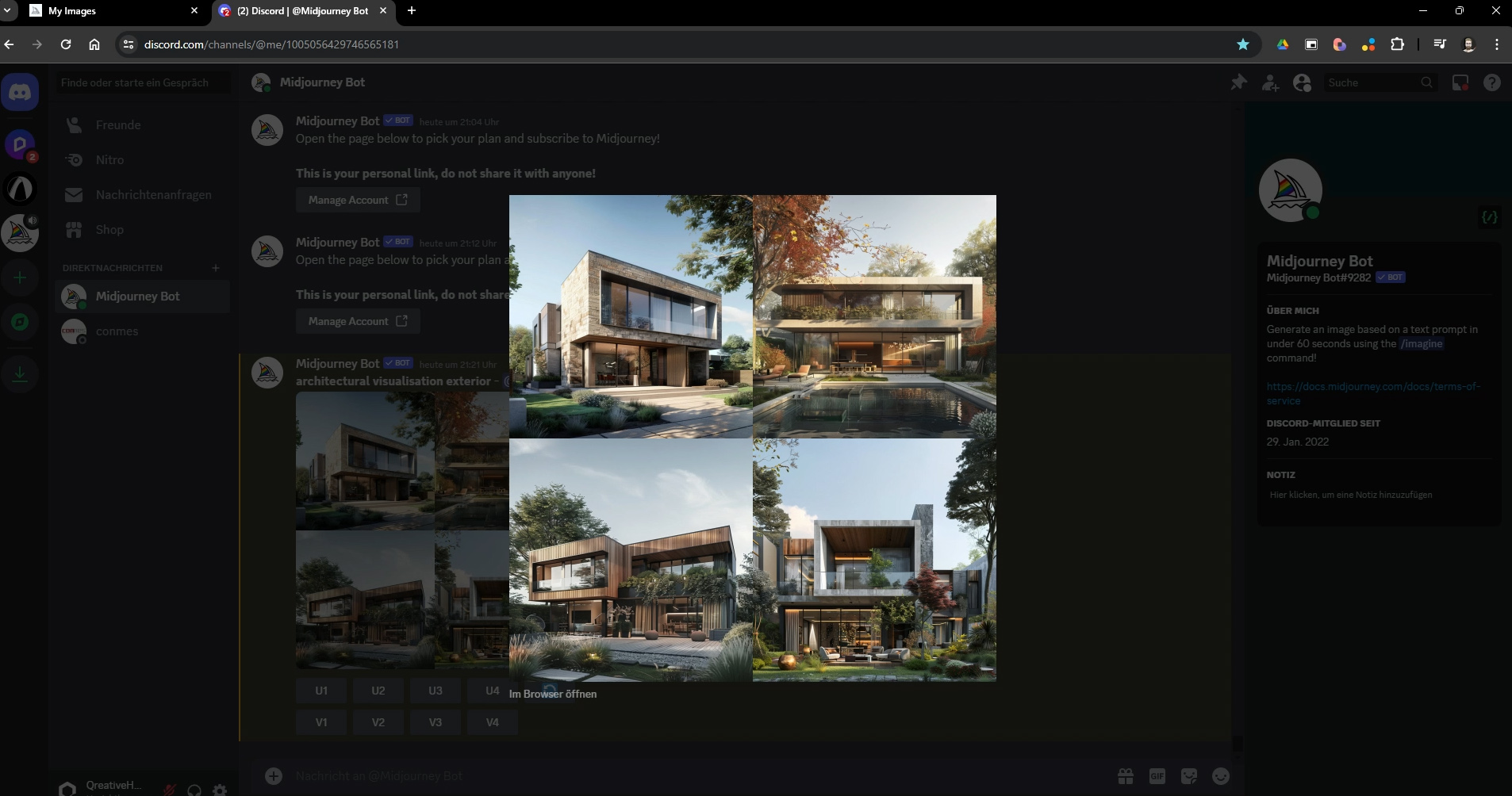Toggle headphone deafen in the user panel
Viewport: 1512px width, 796px height.
tap(194, 789)
